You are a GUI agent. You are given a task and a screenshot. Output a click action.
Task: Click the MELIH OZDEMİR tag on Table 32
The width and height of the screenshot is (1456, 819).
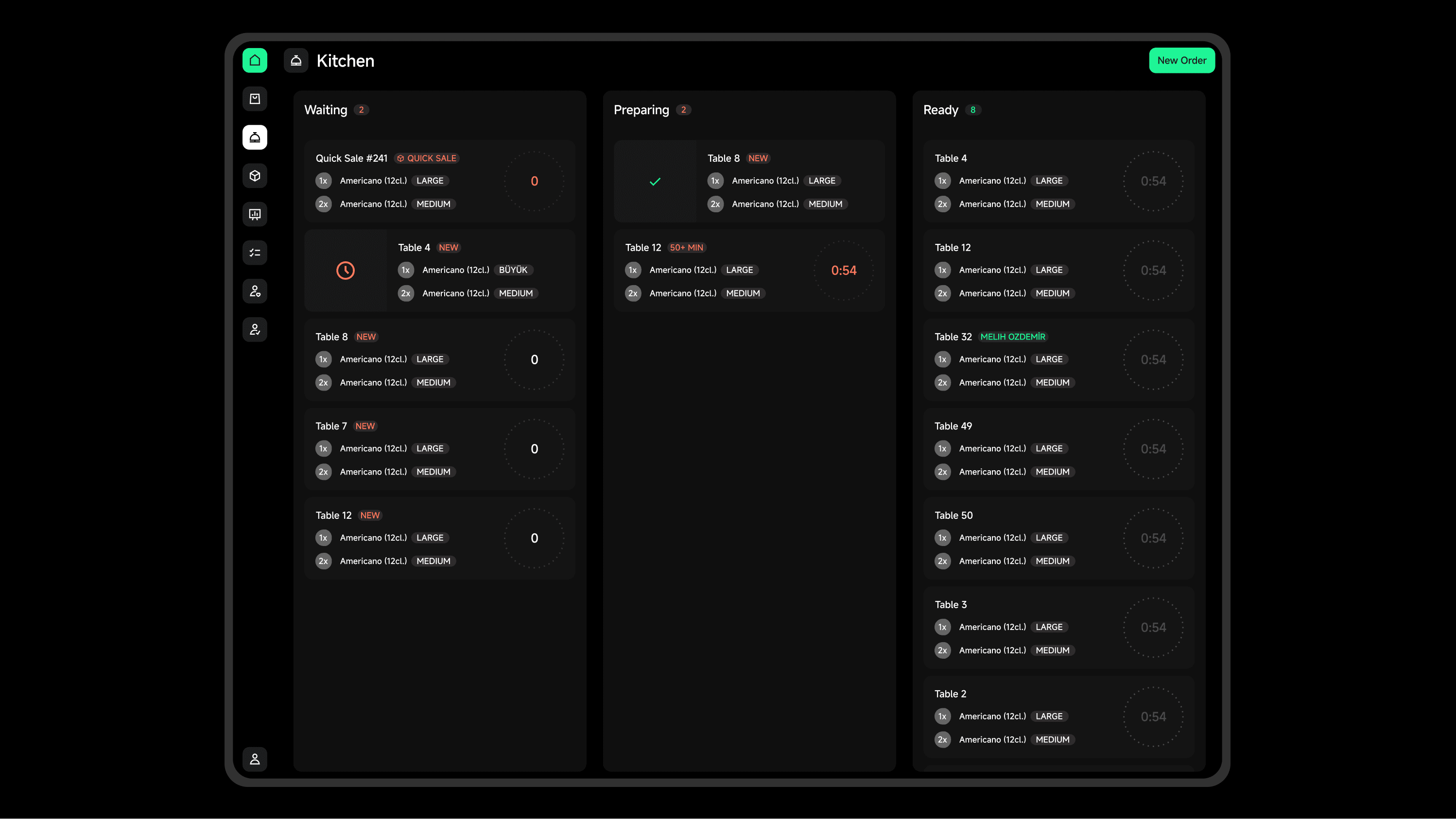click(1012, 337)
